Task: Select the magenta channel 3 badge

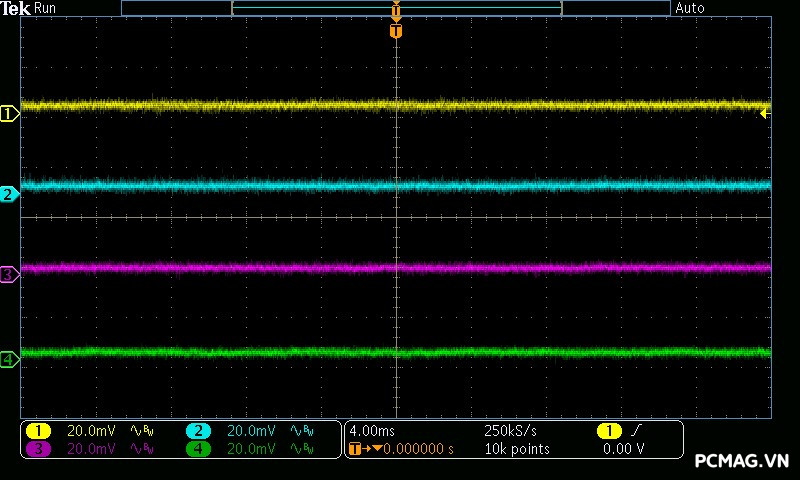Action: [x=38, y=449]
